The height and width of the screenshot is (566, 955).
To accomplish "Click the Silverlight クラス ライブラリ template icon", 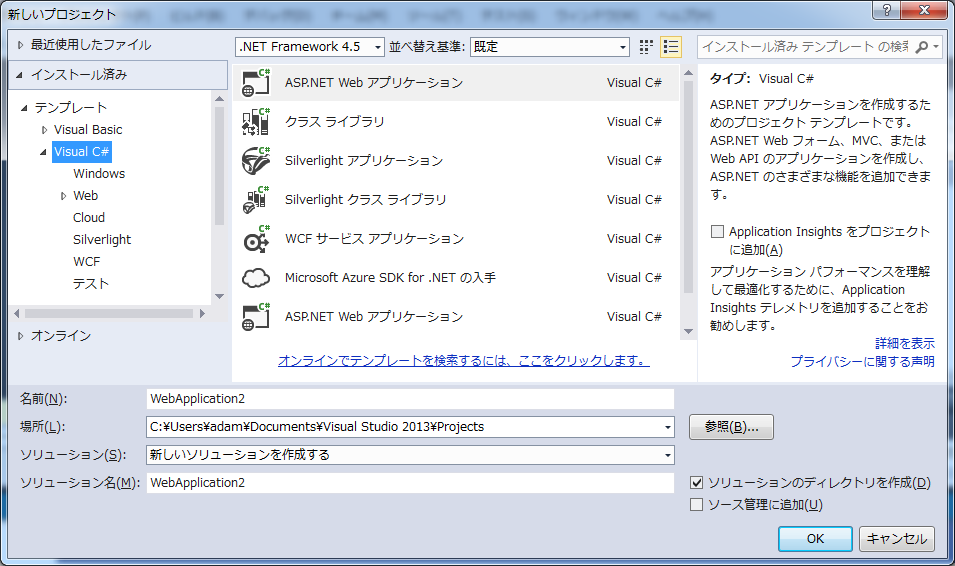I will click(x=256, y=200).
